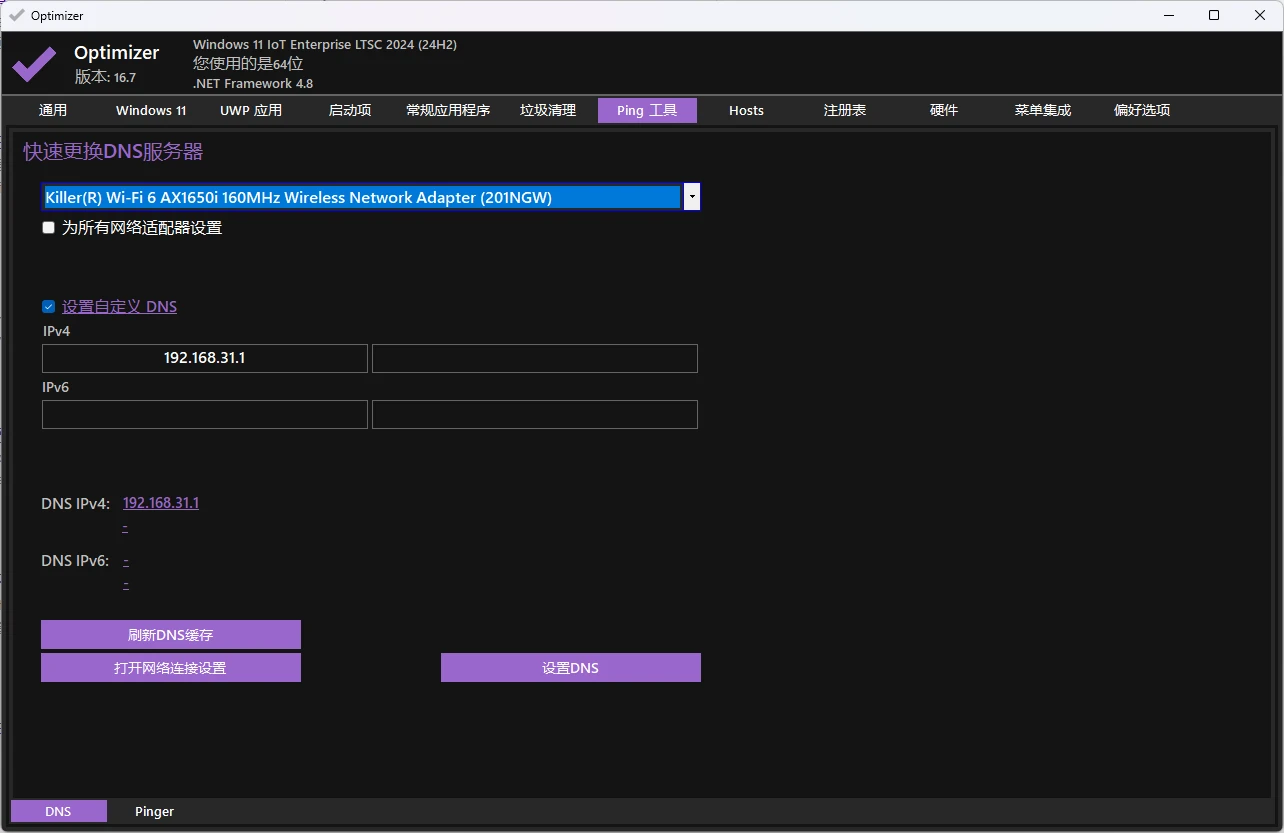Go to the 启动项 tab
1284x833 pixels.
coord(350,110)
